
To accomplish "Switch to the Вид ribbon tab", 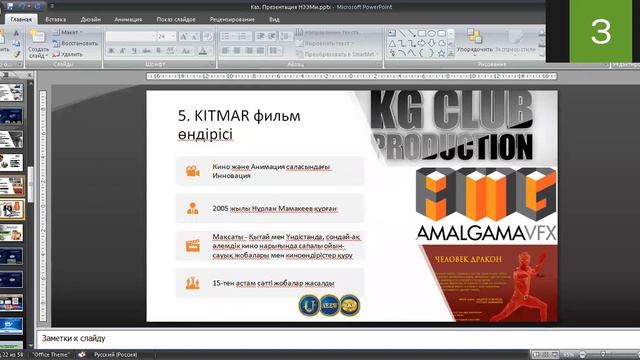I will coord(274,19).
